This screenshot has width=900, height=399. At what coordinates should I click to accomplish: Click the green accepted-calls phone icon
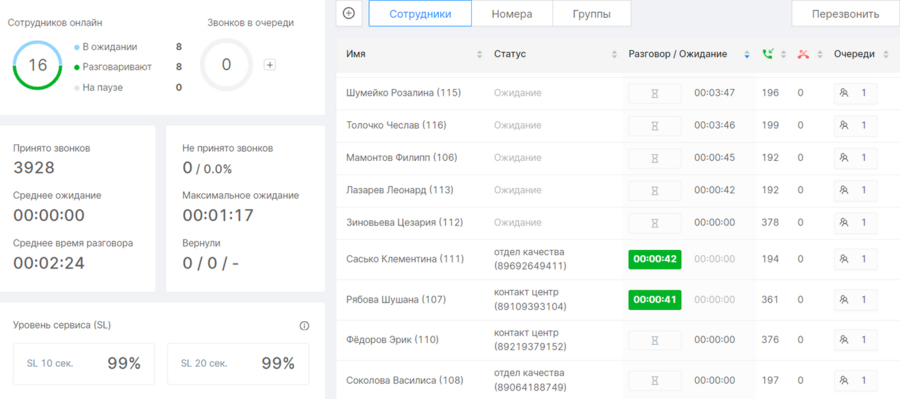[768, 55]
